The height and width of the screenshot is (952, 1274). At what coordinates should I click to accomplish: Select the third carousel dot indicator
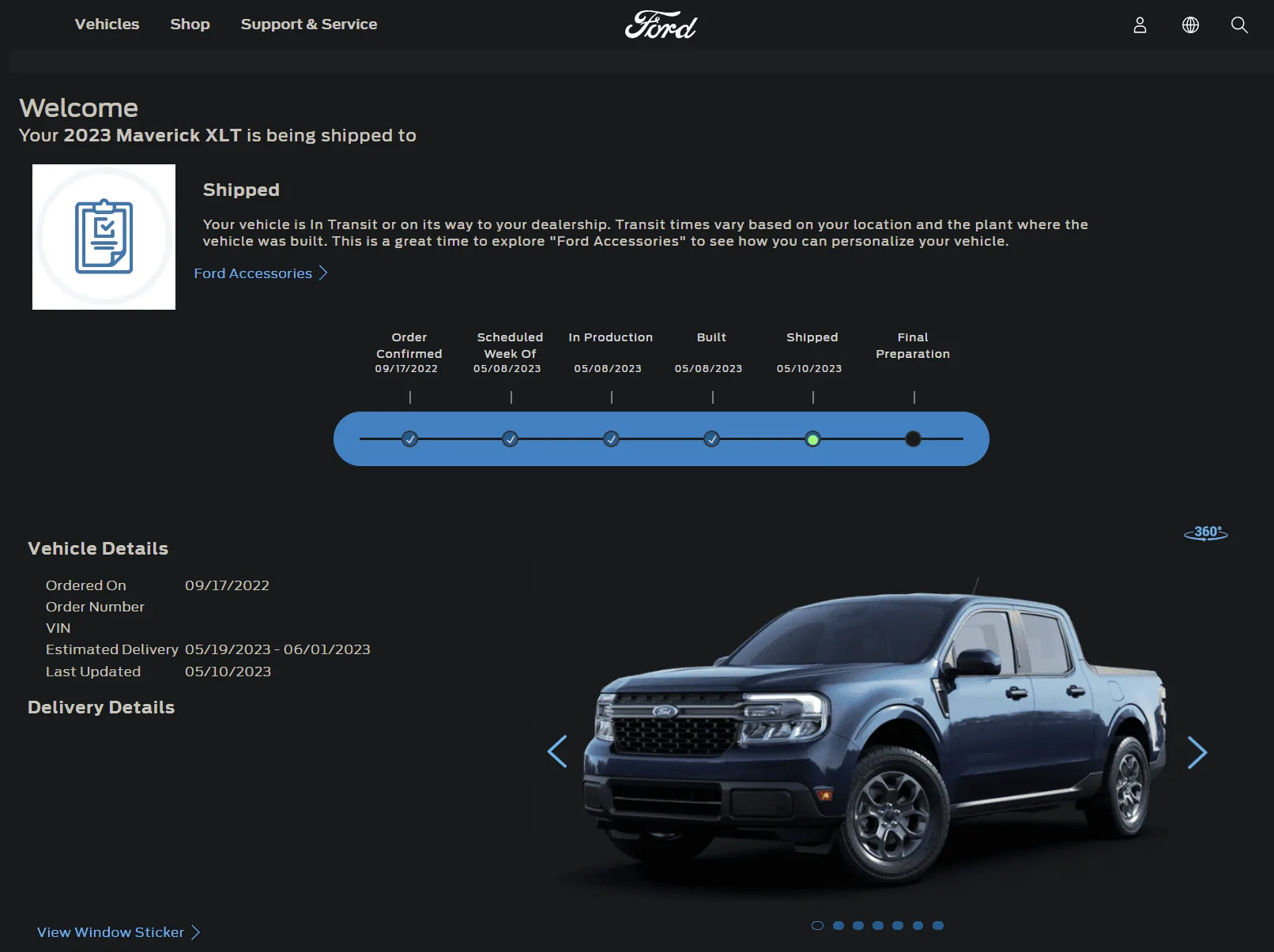tap(858, 926)
